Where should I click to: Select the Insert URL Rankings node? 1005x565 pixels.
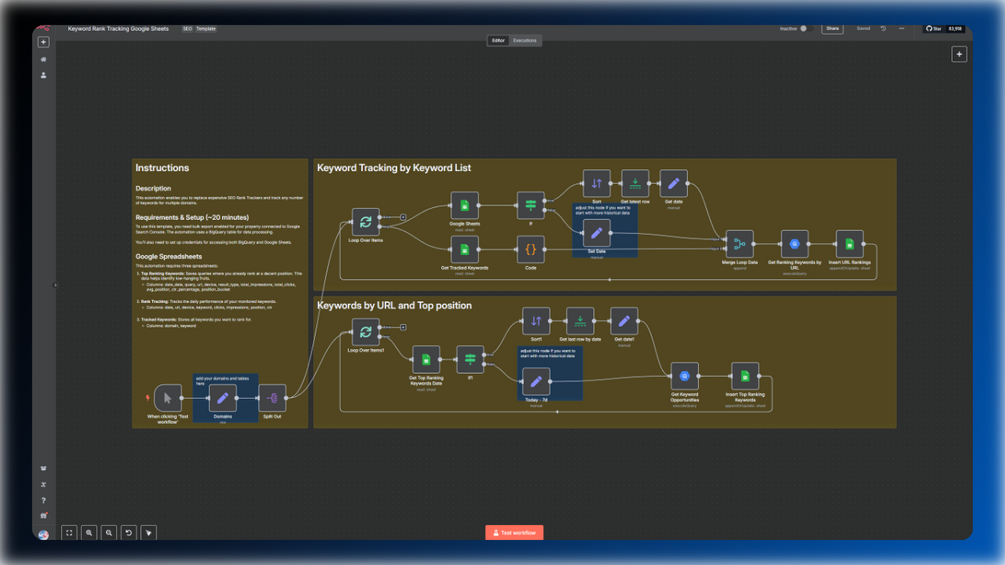(850, 244)
